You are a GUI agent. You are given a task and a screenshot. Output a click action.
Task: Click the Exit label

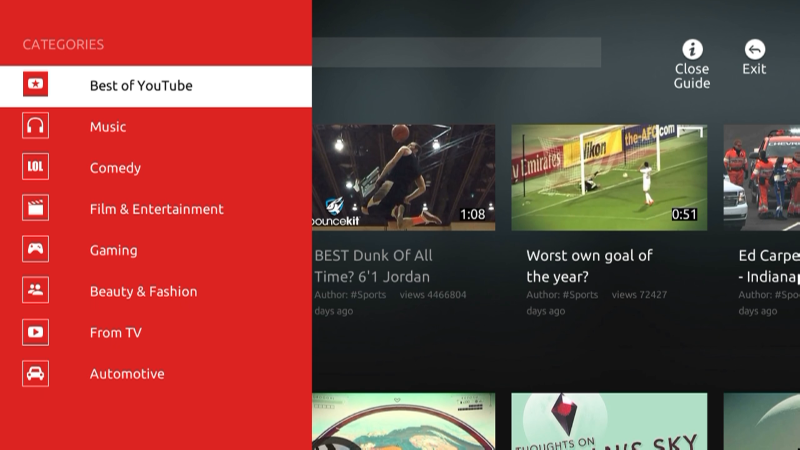pyautogui.click(x=754, y=69)
